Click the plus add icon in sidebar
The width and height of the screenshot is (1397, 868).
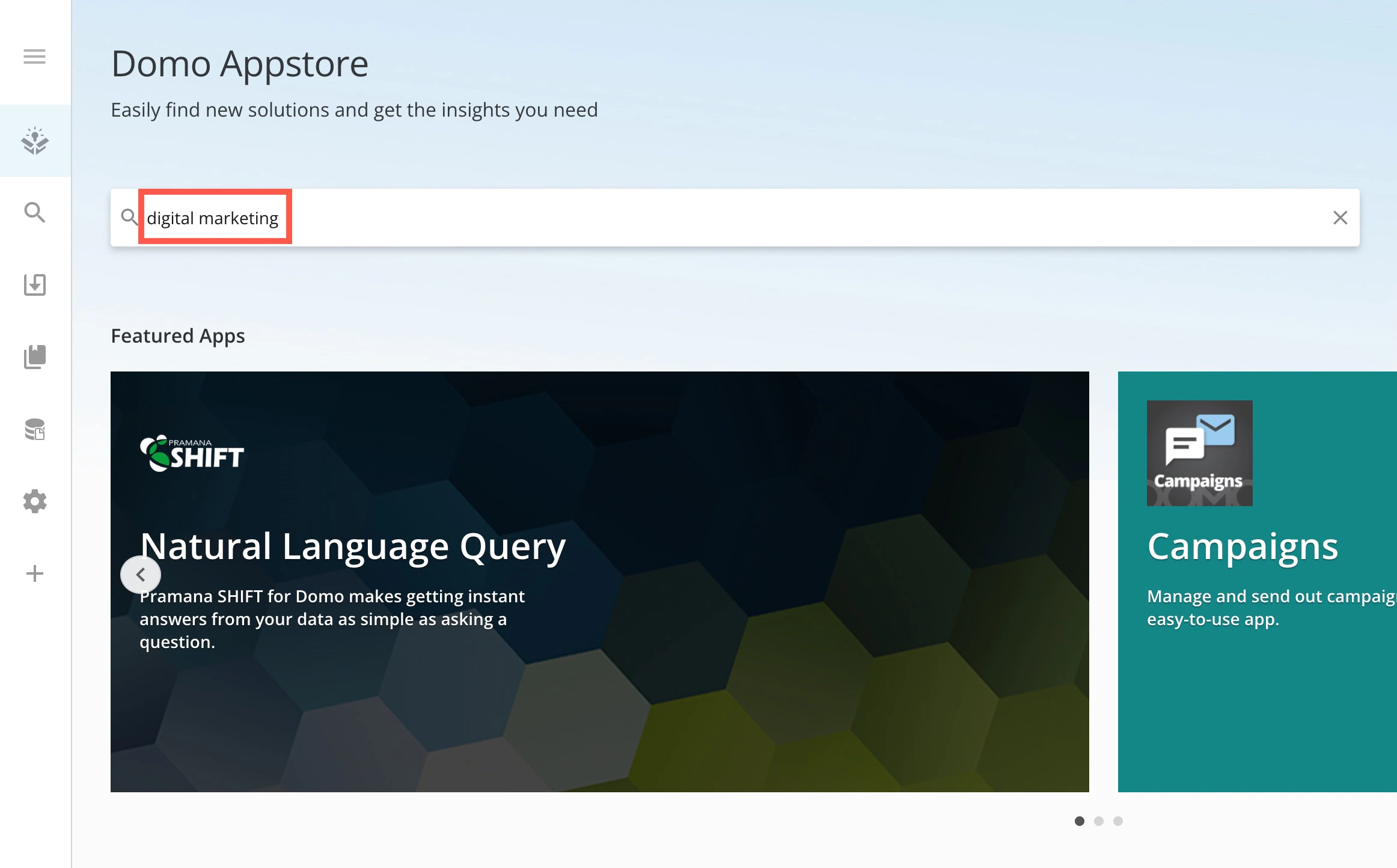(34, 573)
